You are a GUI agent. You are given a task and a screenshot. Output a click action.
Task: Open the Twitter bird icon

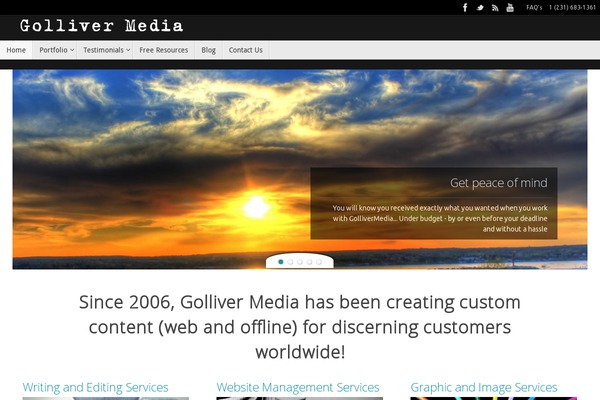pos(480,7)
